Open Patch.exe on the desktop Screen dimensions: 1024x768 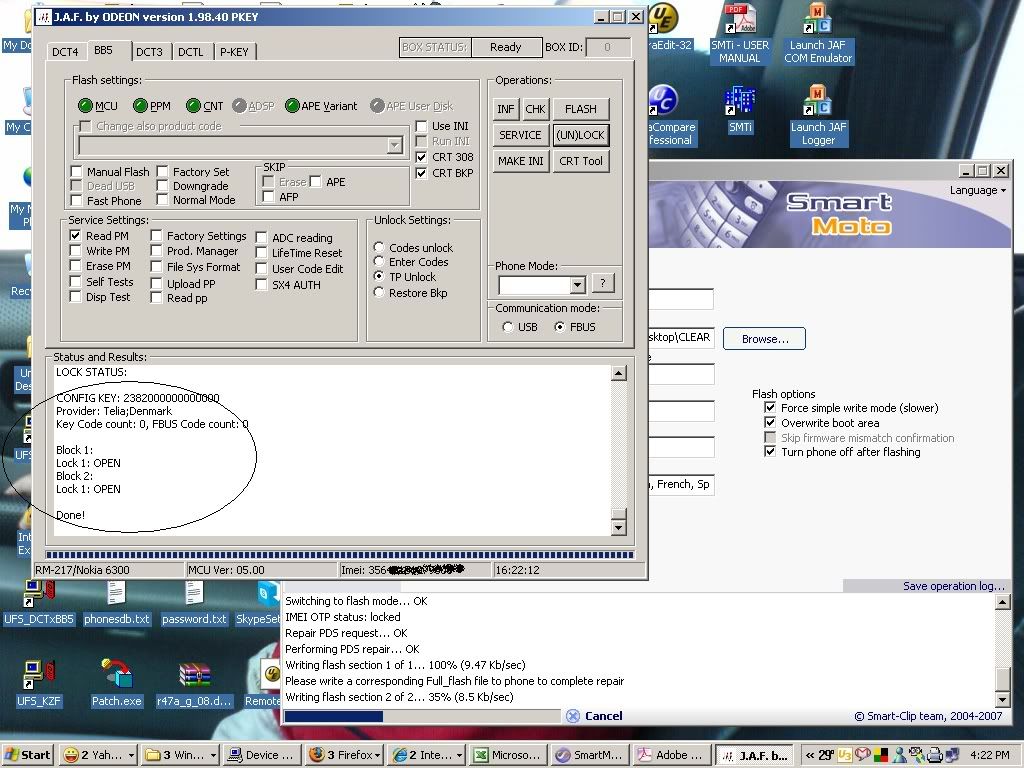[116, 684]
